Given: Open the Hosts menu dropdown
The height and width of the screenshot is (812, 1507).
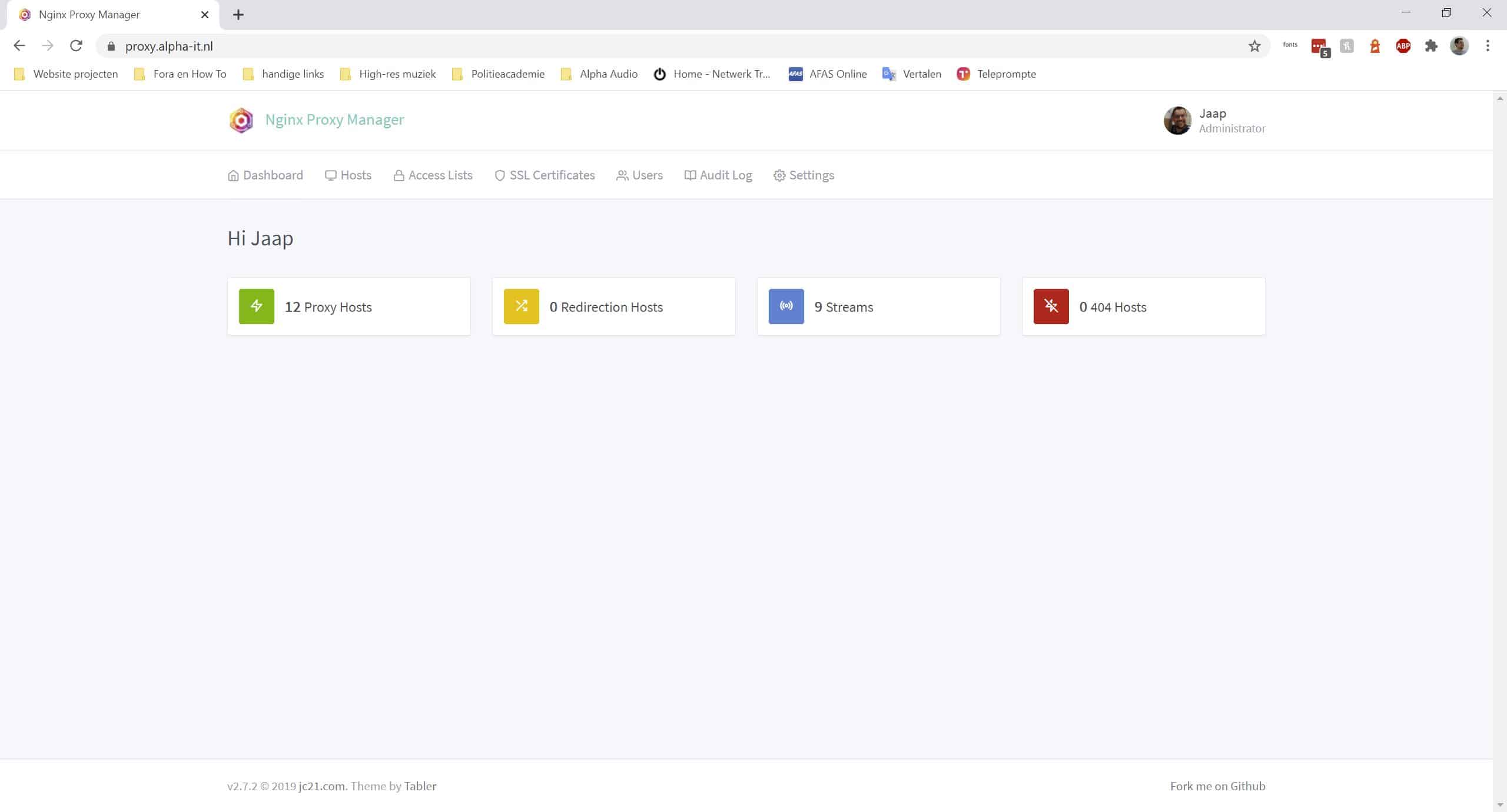Looking at the screenshot, I should [x=348, y=175].
